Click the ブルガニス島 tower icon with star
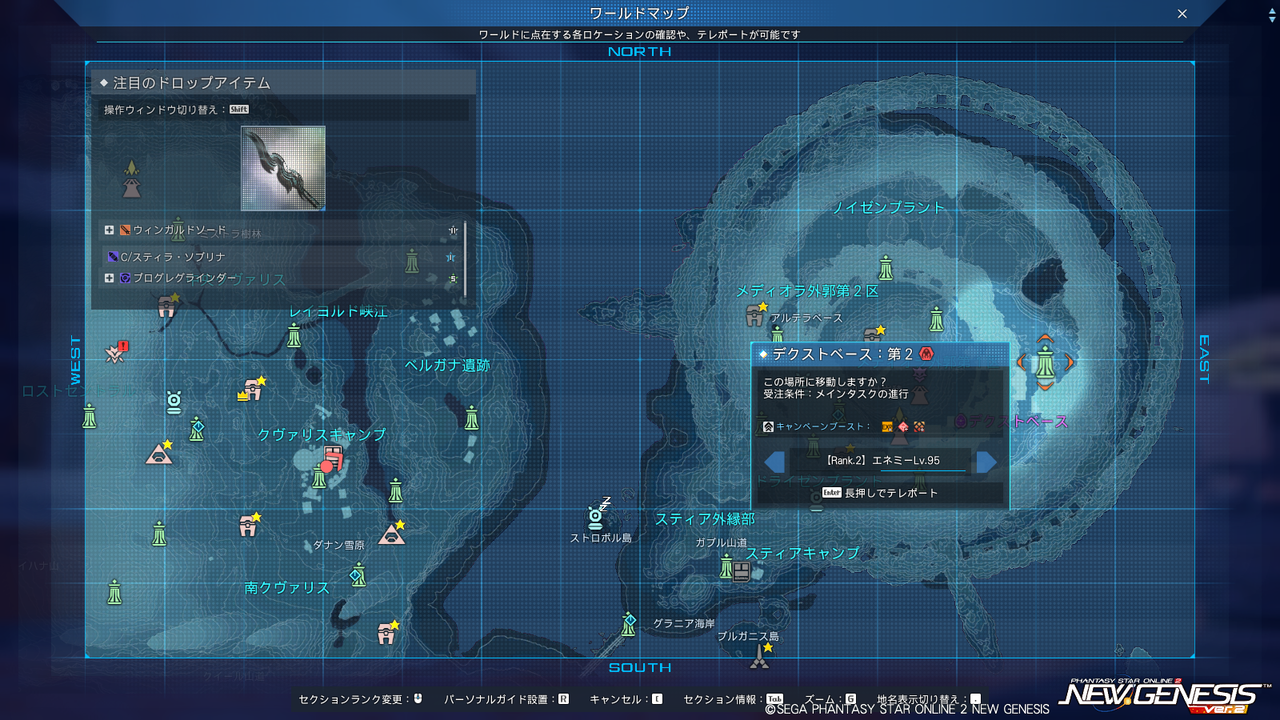 (760, 657)
